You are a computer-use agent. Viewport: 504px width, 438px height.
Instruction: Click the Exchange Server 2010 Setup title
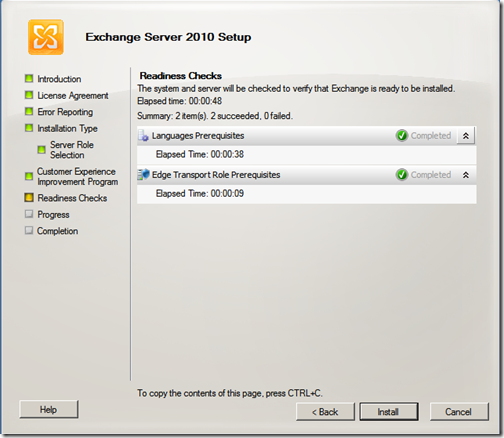coord(168,37)
